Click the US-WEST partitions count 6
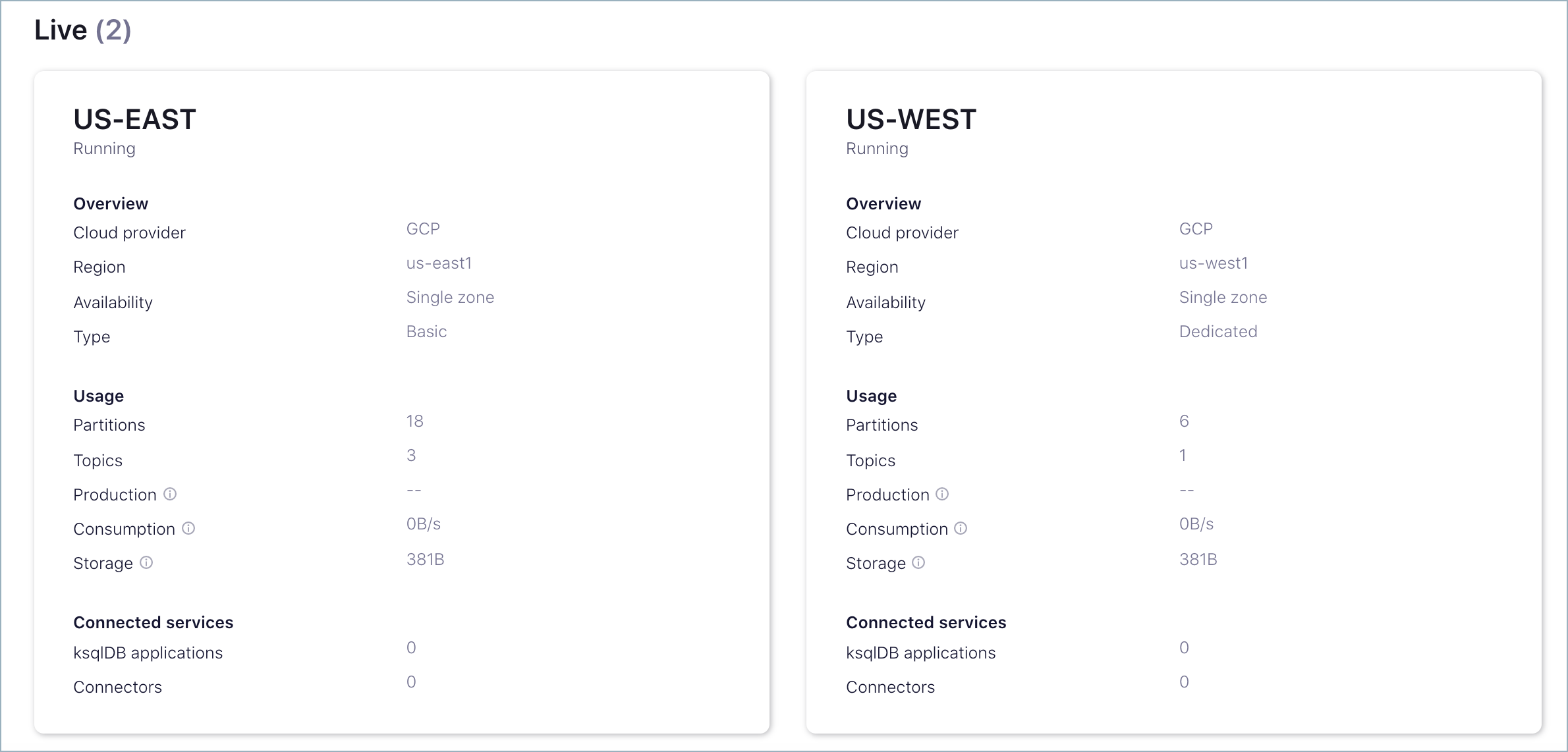1568x752 pixels. tap(1184, 421)
